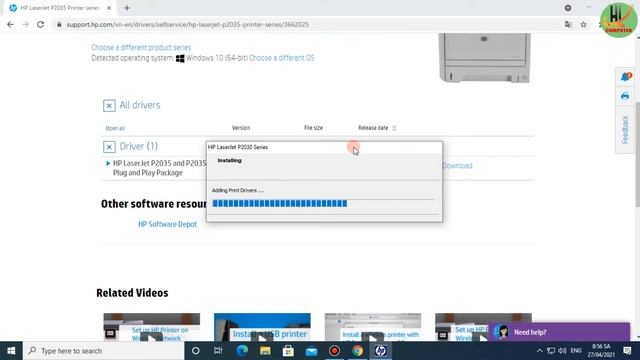Click the network tray icon
The width and height of the screenshot is (640, 360).
click(x=551, y=351)
